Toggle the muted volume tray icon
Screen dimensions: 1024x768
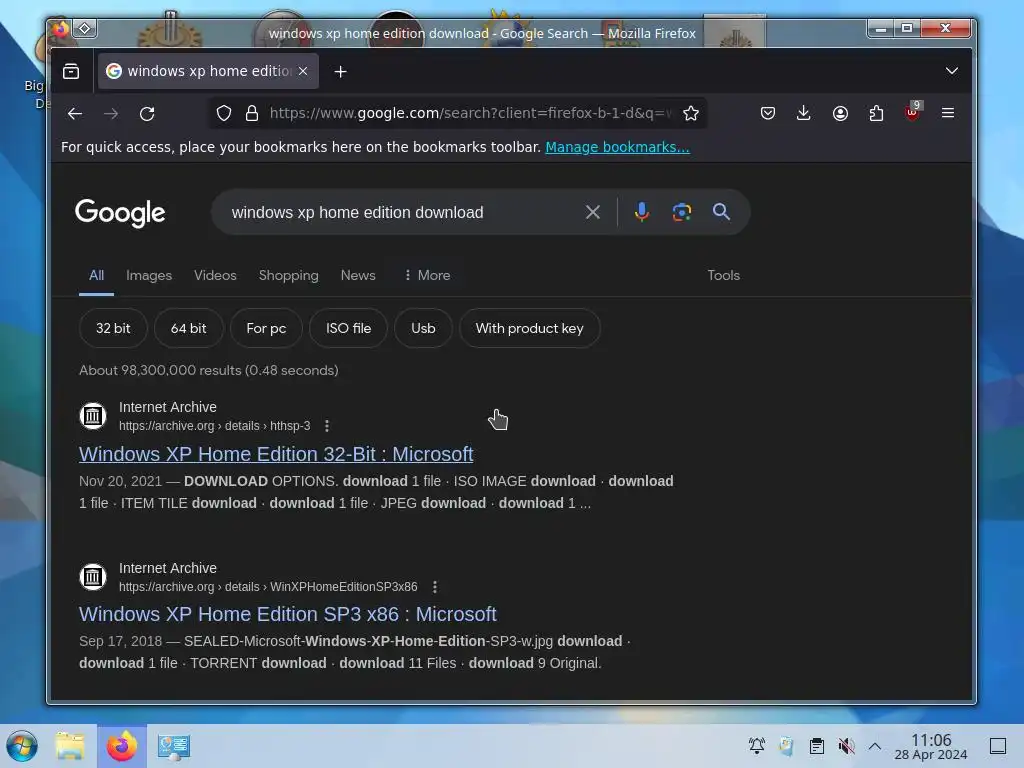tap(846, 746)
